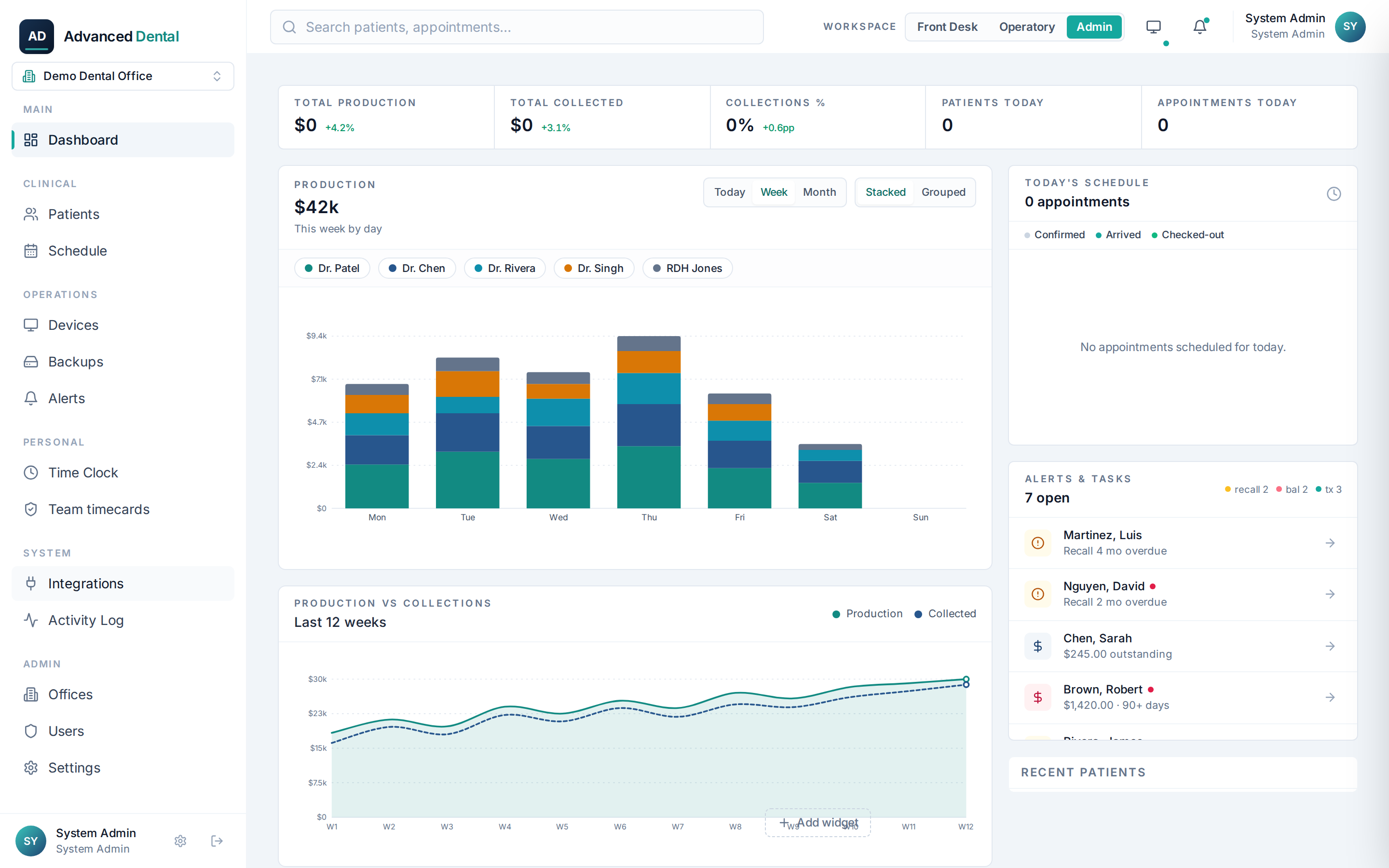Click the sign out icon in sidebar footer
Image resolution: width=1389 pixels, height=868 pixels.
tap(217, 841)
